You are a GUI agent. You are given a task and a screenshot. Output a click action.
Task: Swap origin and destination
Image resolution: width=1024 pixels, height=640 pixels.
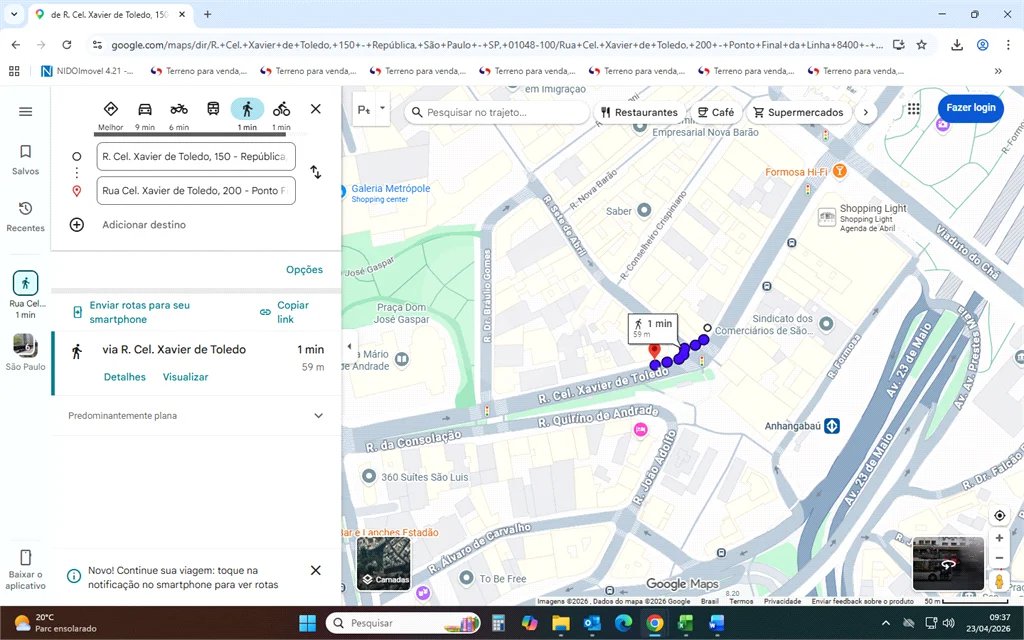tap(315, 172)
